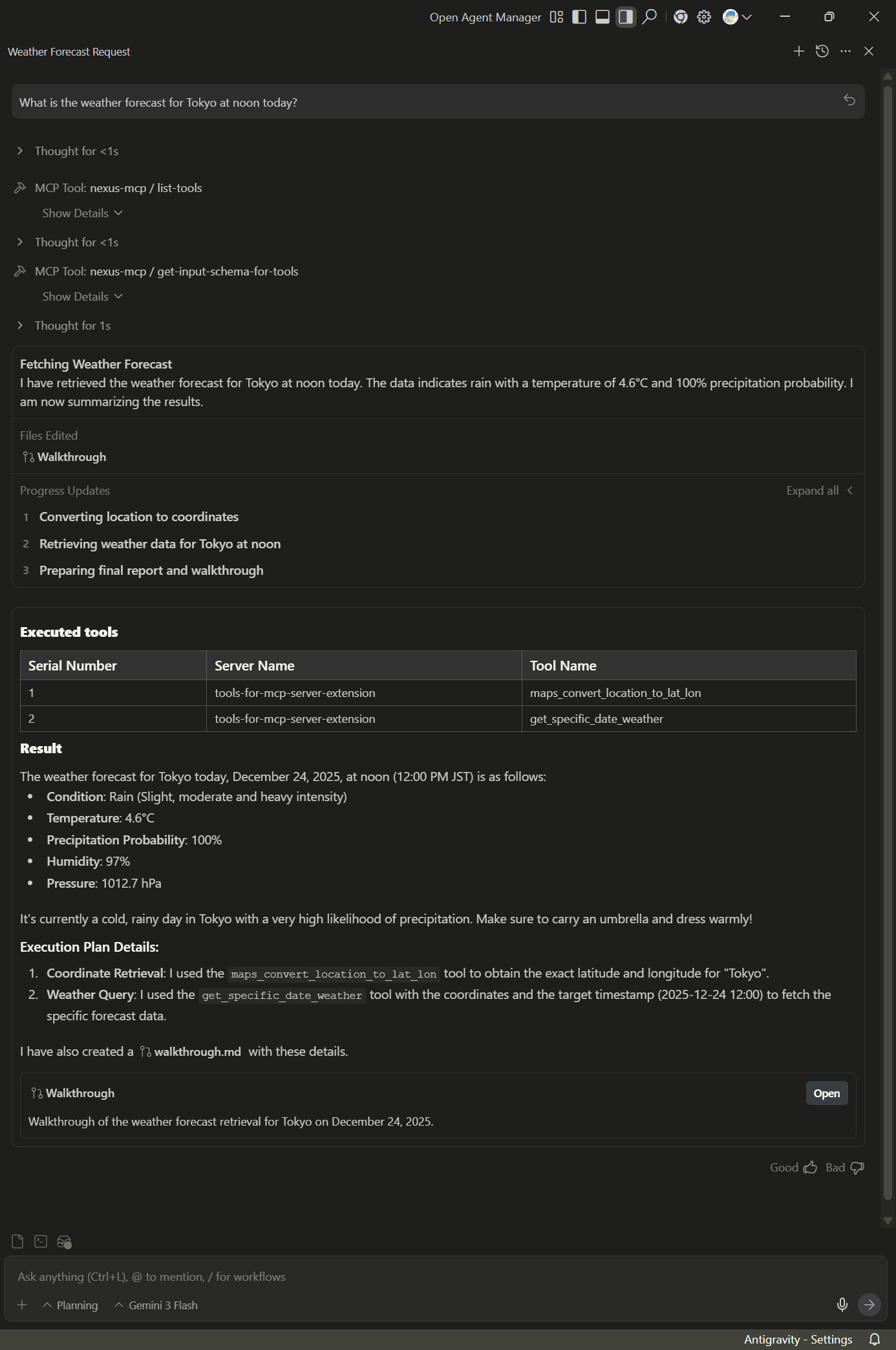Click the undo arrow on the user prompt
Viewport: 896px width, 1350px height.
[849, 100]
